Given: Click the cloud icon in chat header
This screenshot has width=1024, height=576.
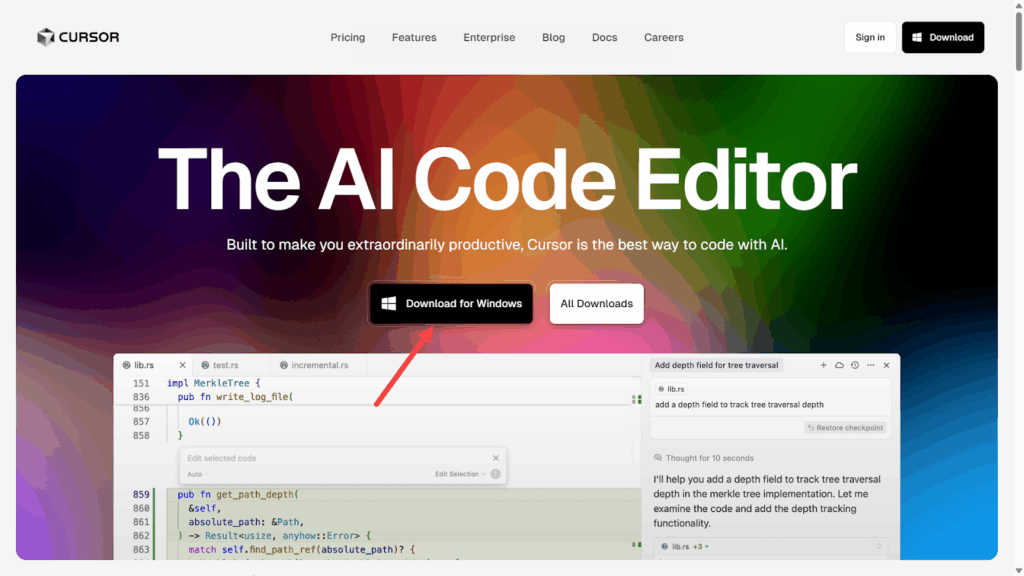Looking at the screenshot, I should tap(839, 365).
